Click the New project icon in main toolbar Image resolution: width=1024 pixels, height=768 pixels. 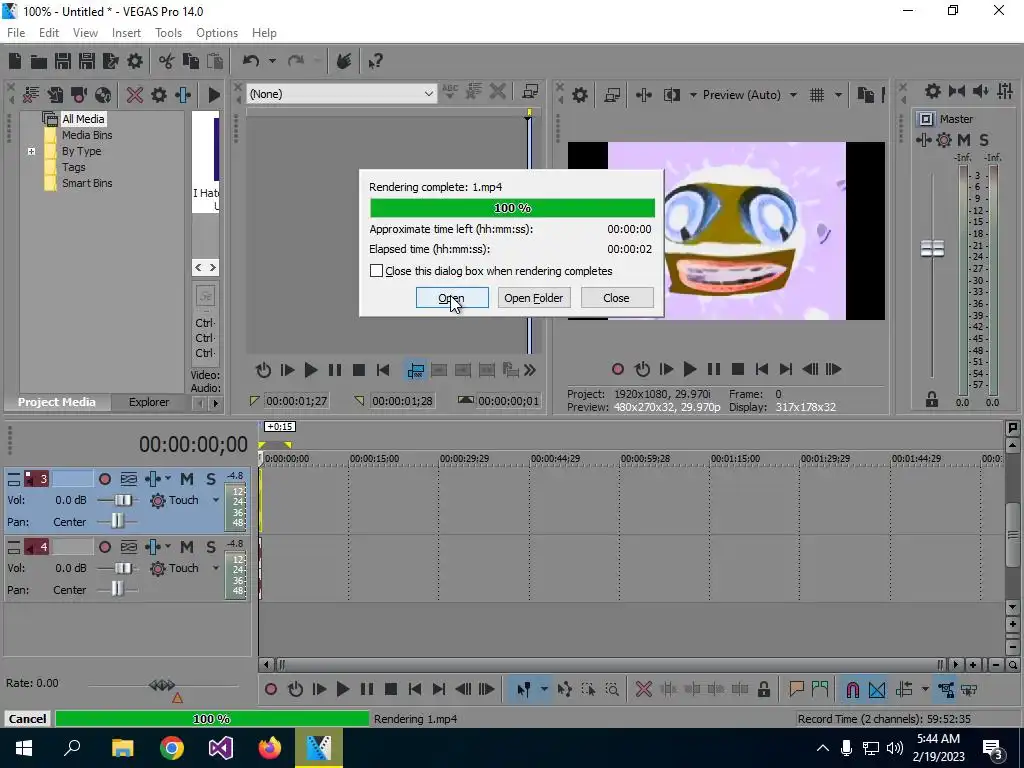(15, 61)
